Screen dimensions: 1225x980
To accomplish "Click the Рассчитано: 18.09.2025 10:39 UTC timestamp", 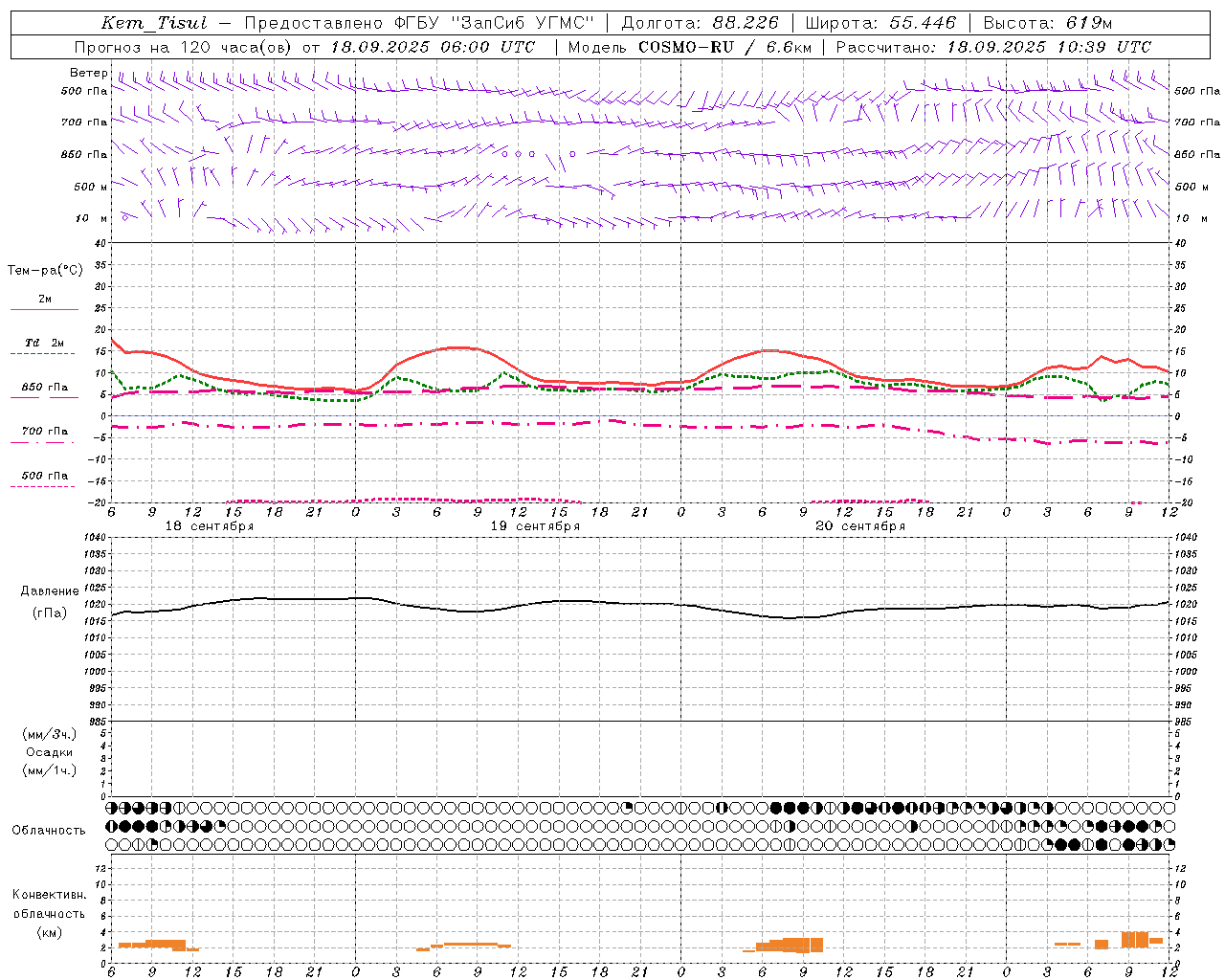I will coord(993,47).
